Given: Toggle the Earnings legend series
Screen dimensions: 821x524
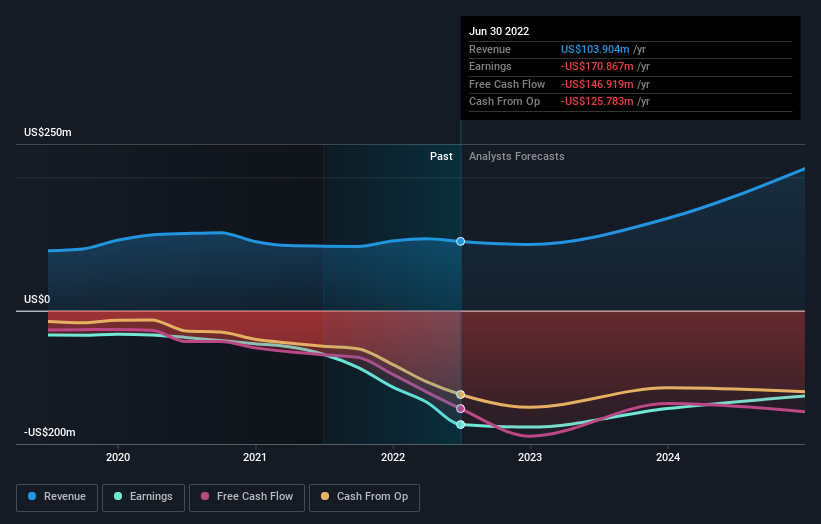Looking at the screenshot, I should pyautogui.click(x=143, y=497).
